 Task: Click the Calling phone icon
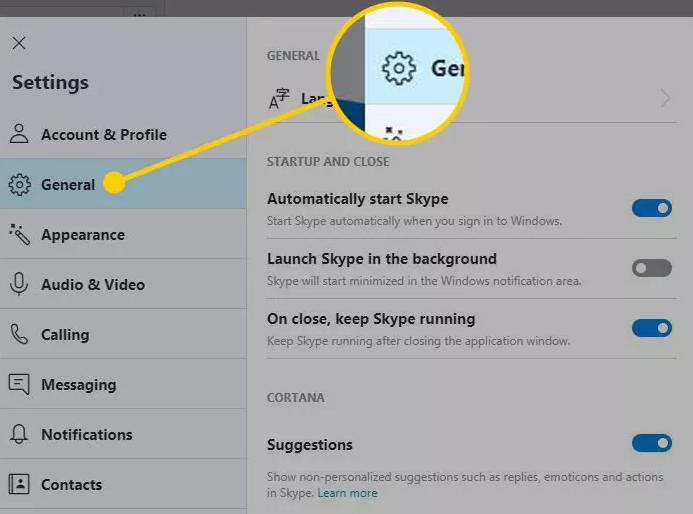(19, 334)
